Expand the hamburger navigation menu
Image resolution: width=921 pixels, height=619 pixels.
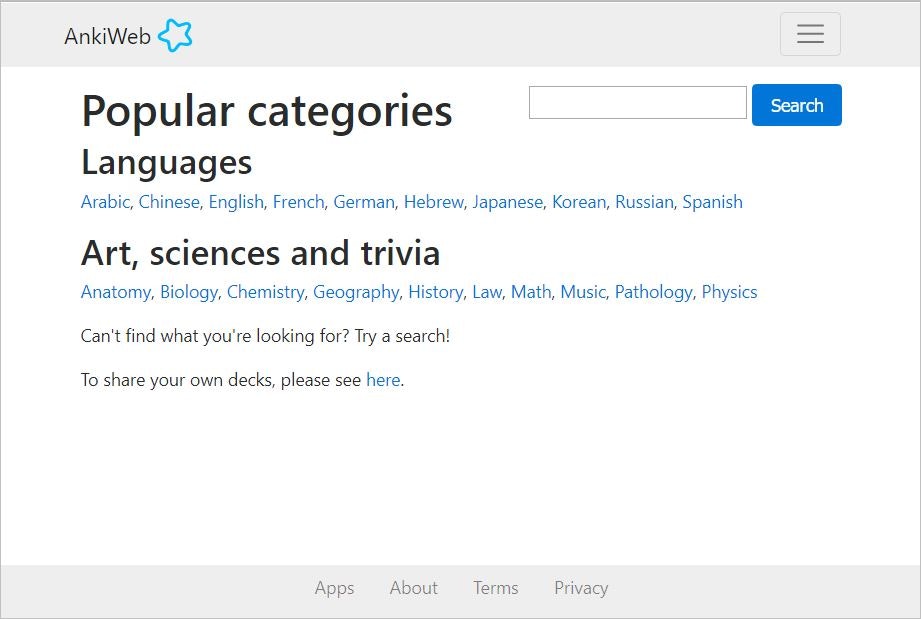810,34
